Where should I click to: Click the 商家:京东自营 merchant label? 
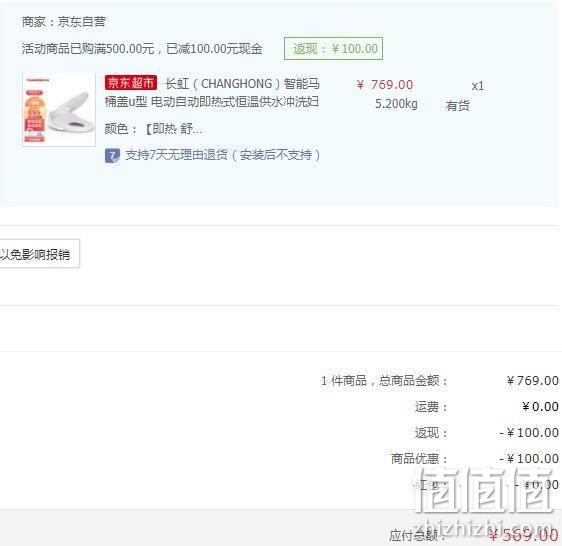point(63,22)
